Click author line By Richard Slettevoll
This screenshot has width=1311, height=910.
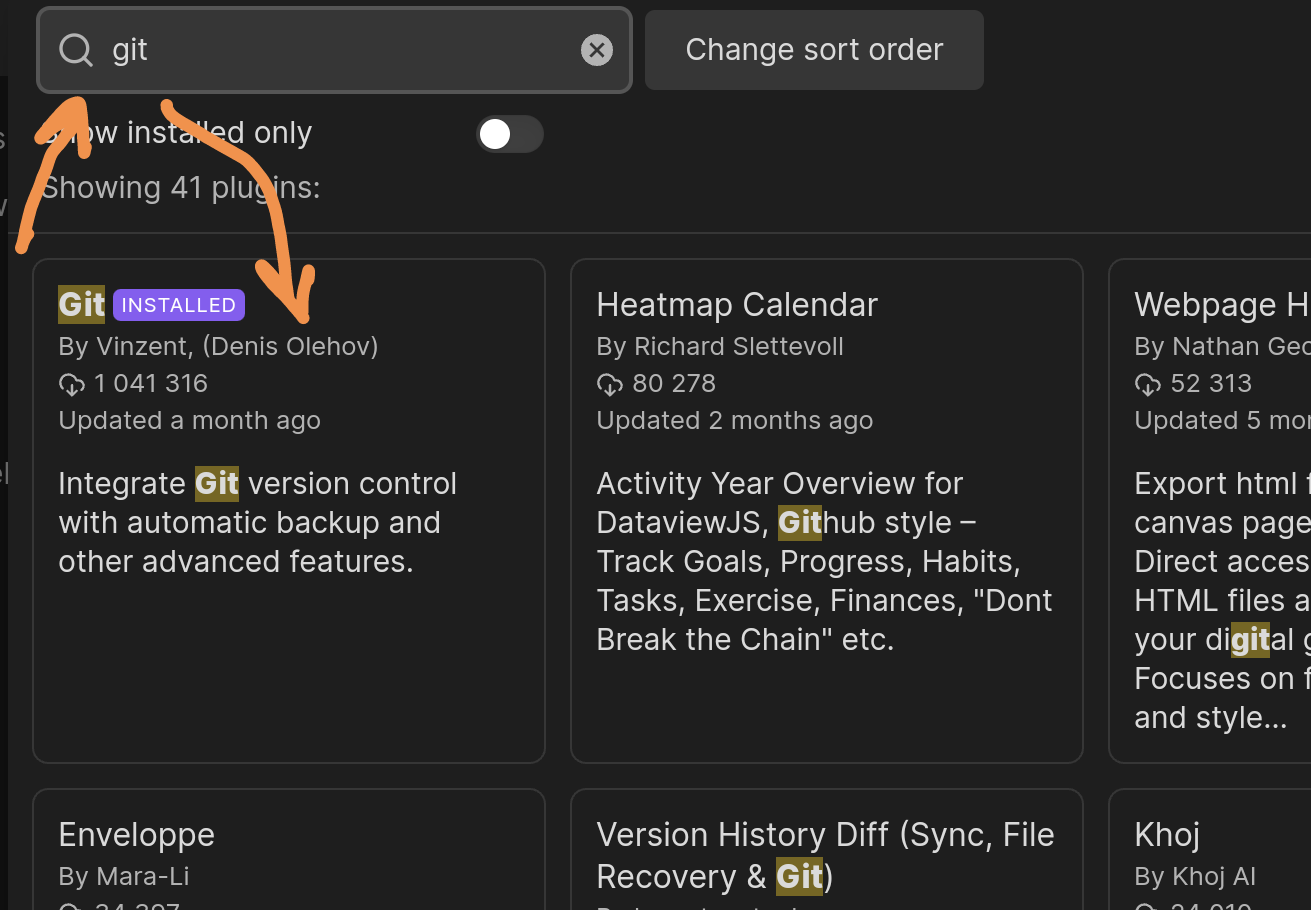[720, 347]
